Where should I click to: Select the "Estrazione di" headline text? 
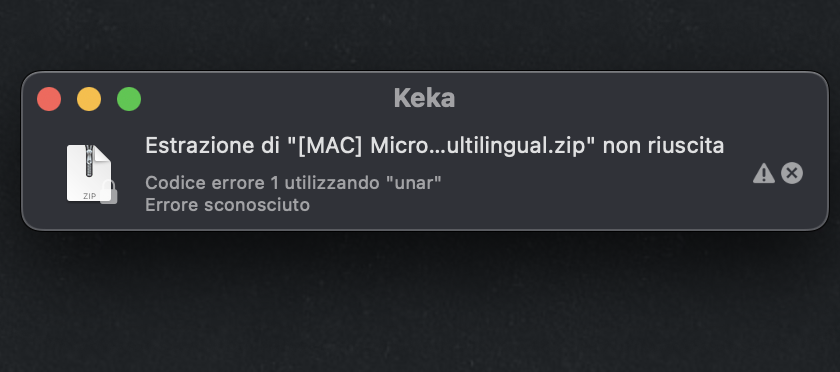212,145
